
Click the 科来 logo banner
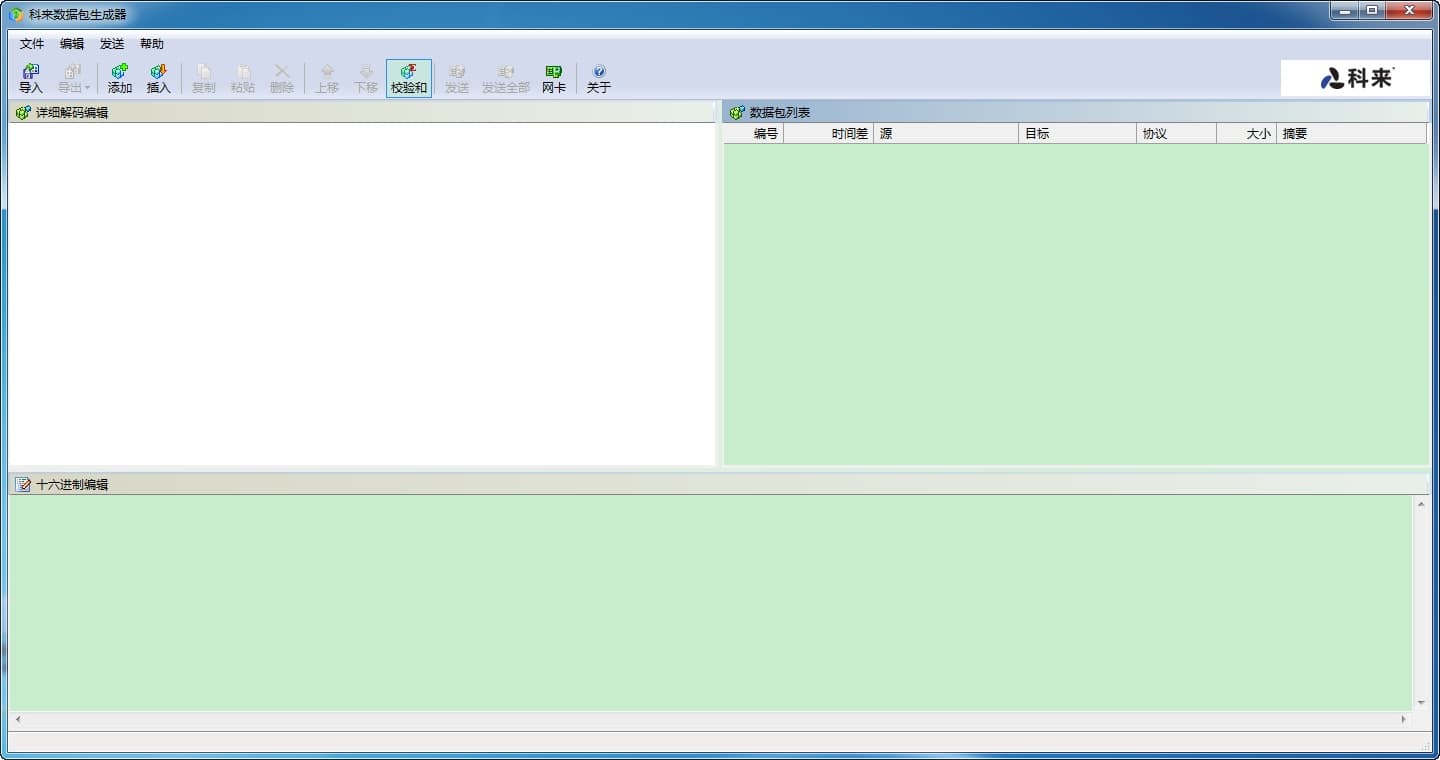point(1355,78)
